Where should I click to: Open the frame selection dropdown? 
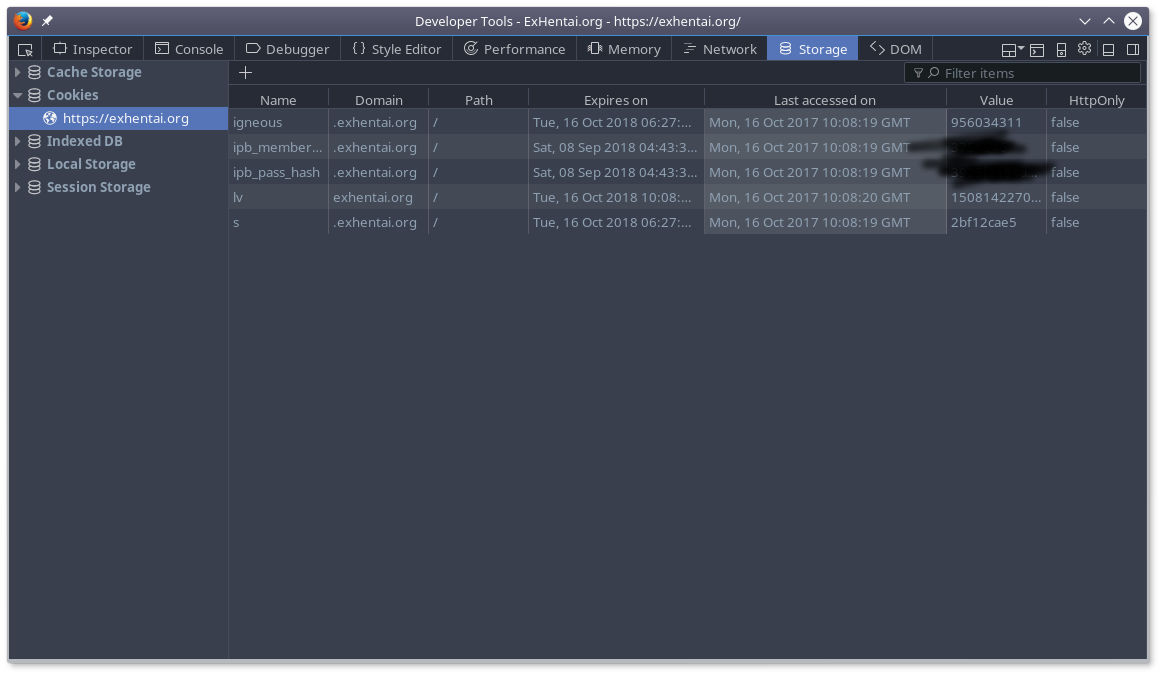tap(1012, 49)
